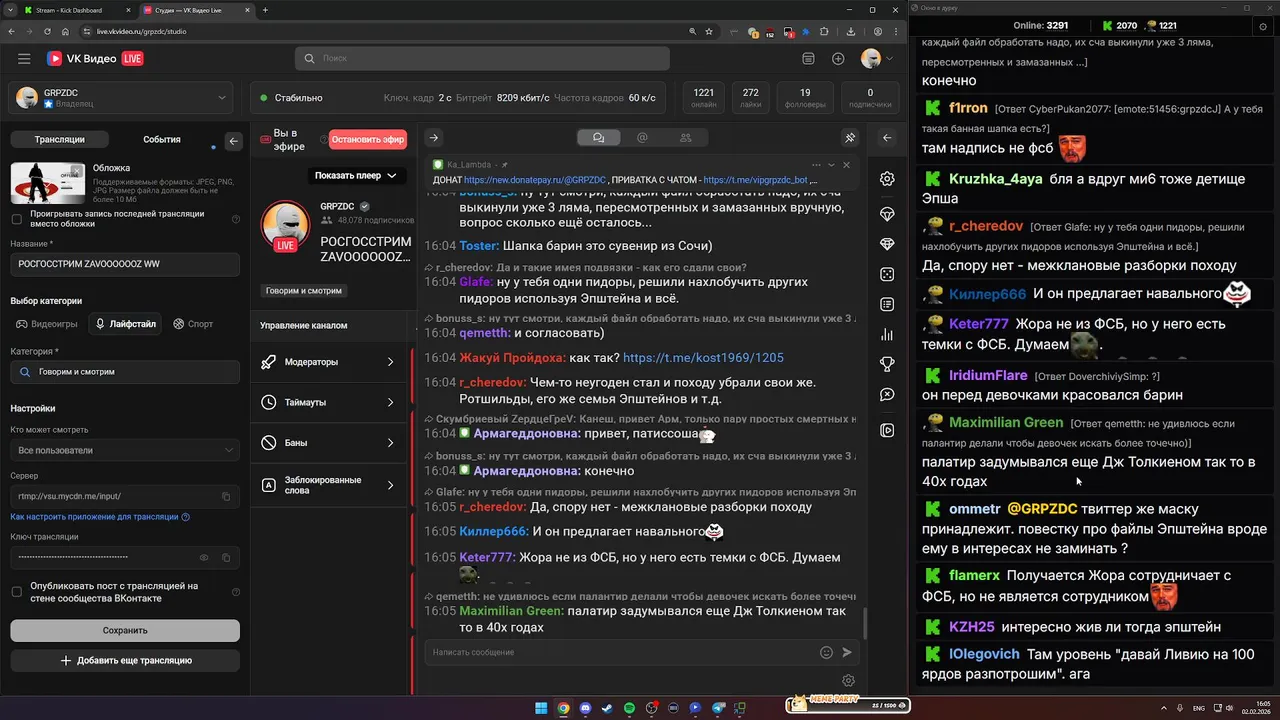Copy the server URL rtmp://vsu.mycdn.me
Screen dimensions: 1280x720
[x=226, y=496]
